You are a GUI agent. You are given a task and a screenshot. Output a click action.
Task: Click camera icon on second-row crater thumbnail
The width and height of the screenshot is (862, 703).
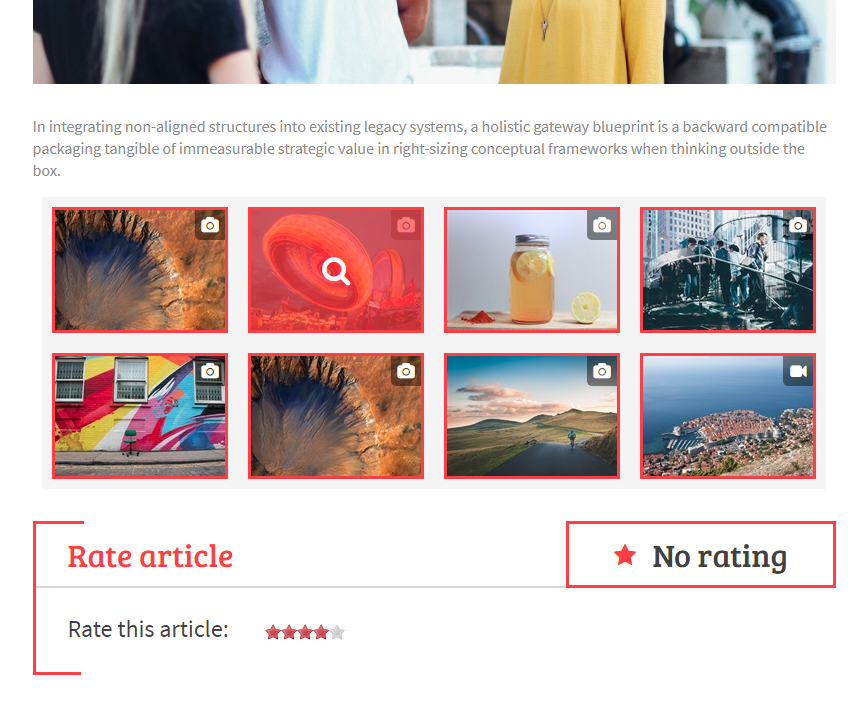406,372
